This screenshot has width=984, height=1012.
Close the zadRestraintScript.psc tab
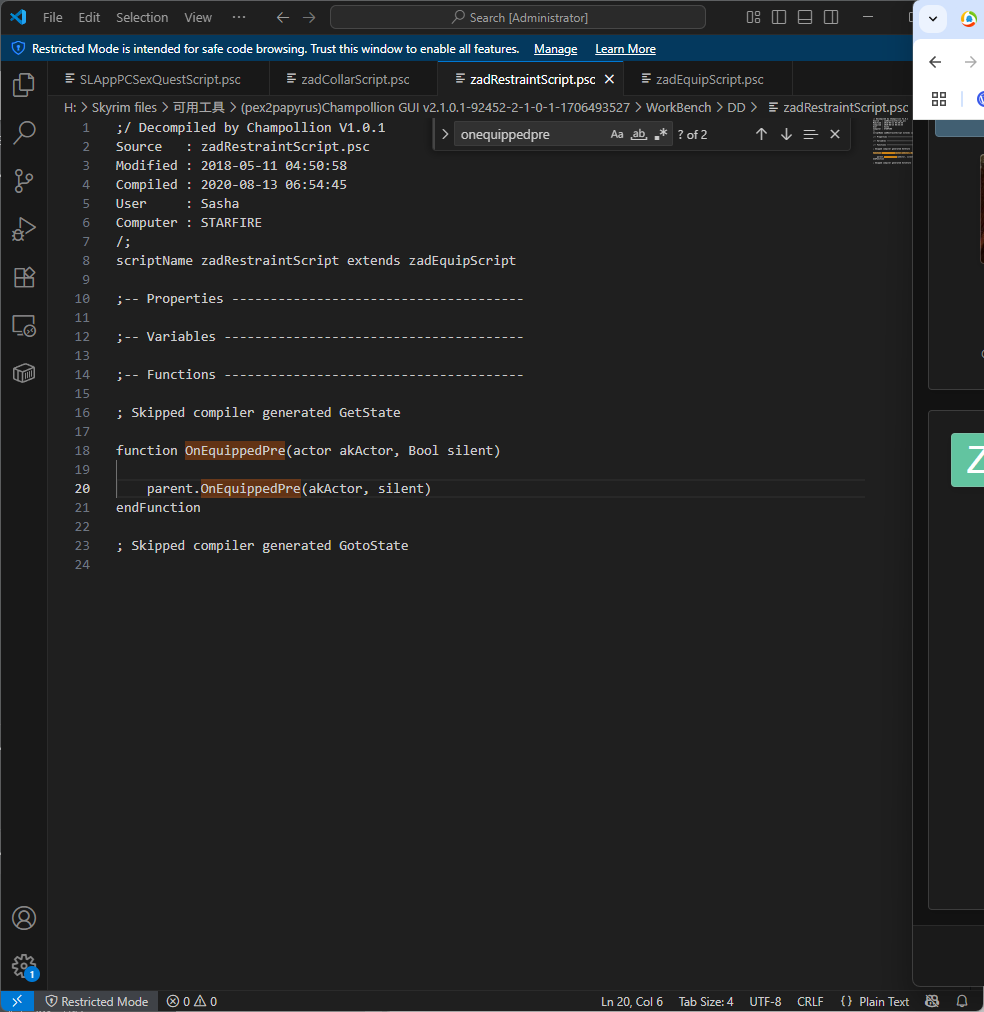[x=609, y=79]
